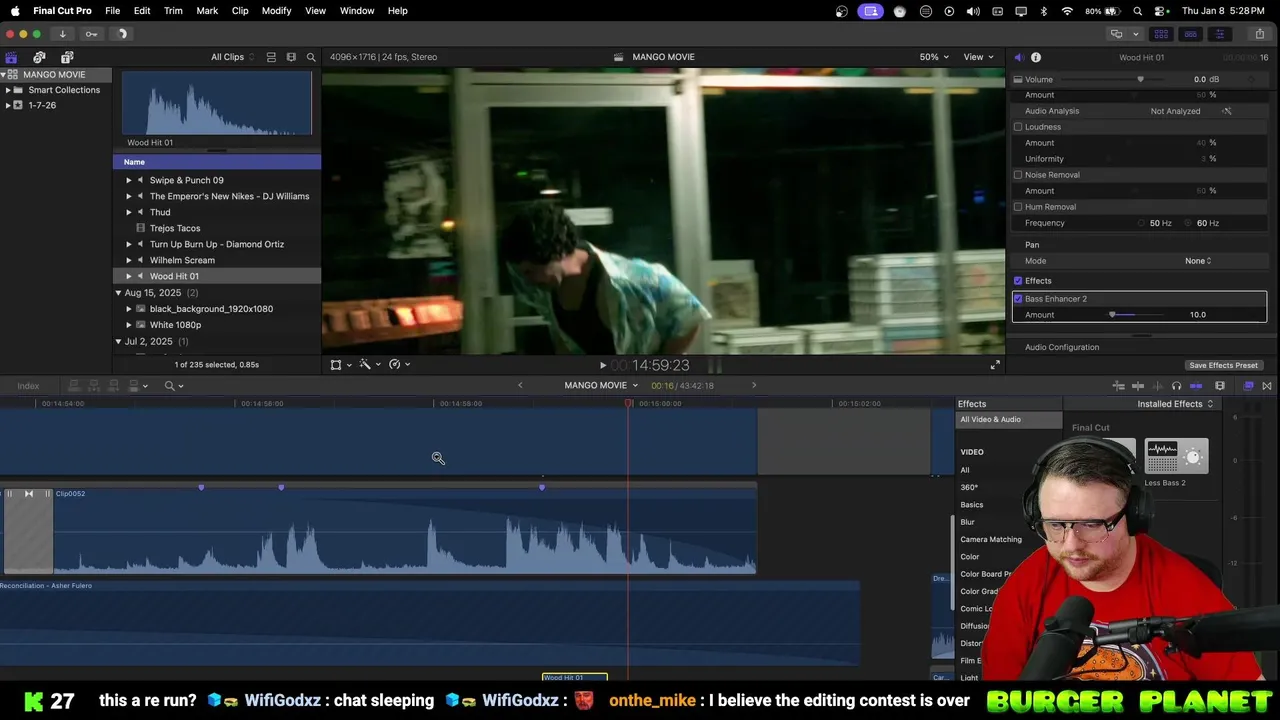1280x720 pixels.
Task: Click Save Effects Preset button
Action: 1223,365
